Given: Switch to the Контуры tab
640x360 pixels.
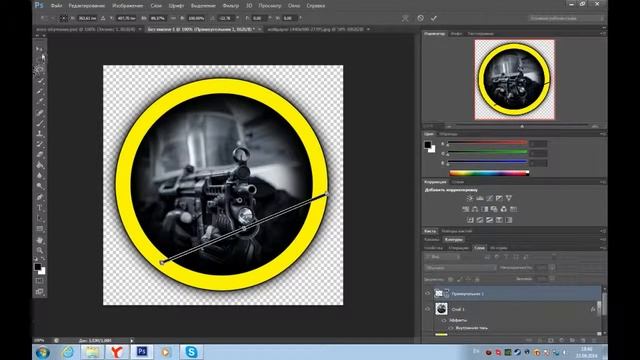Looking at the screenshot, I should [453, 240].
